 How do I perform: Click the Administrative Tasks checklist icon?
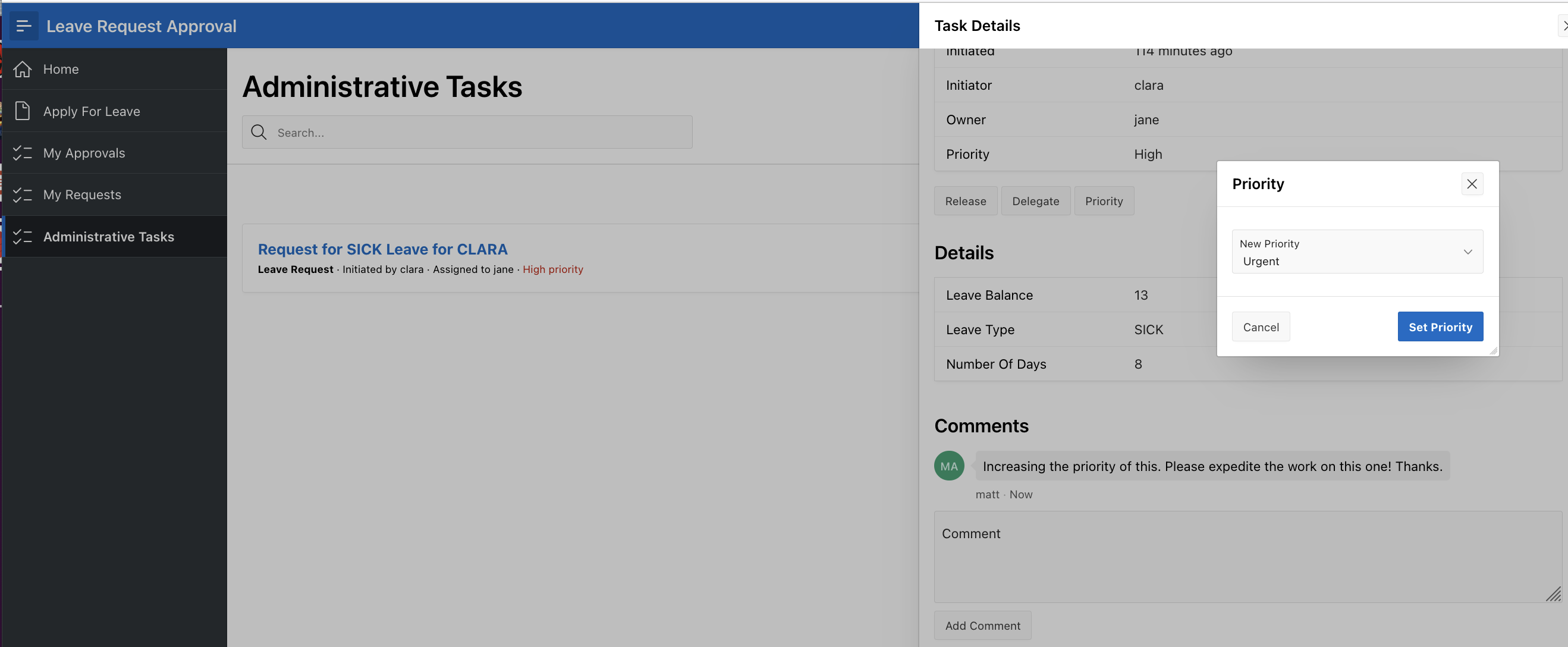pos(23,237)
